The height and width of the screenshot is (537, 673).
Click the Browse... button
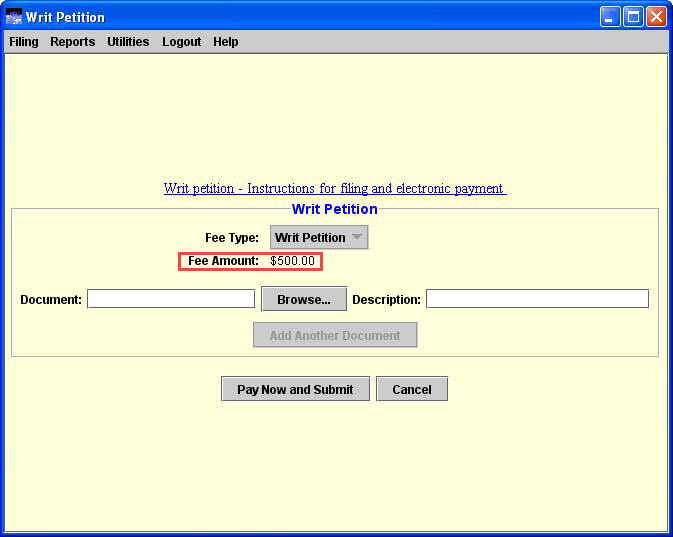coord(304,299)
